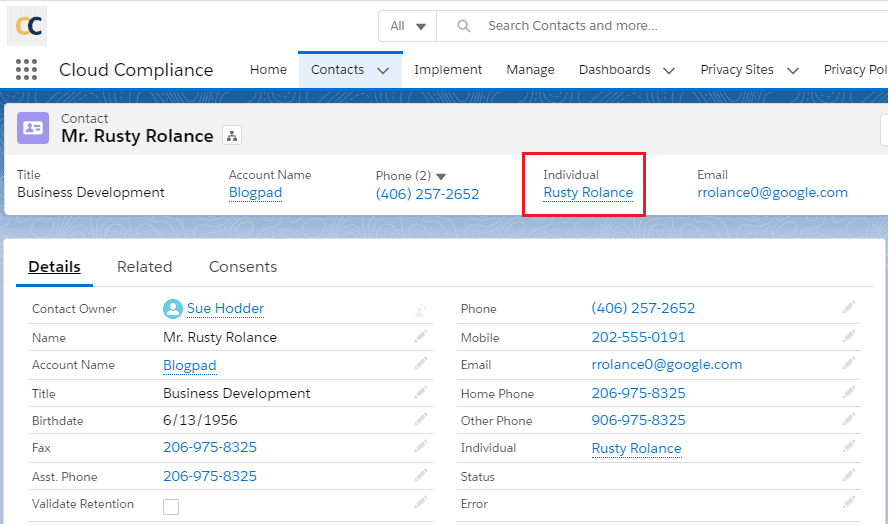Viewport: 889px width, 525px height.
Task: Open the All search scope dropdown
Action: (x=408, y=26)
